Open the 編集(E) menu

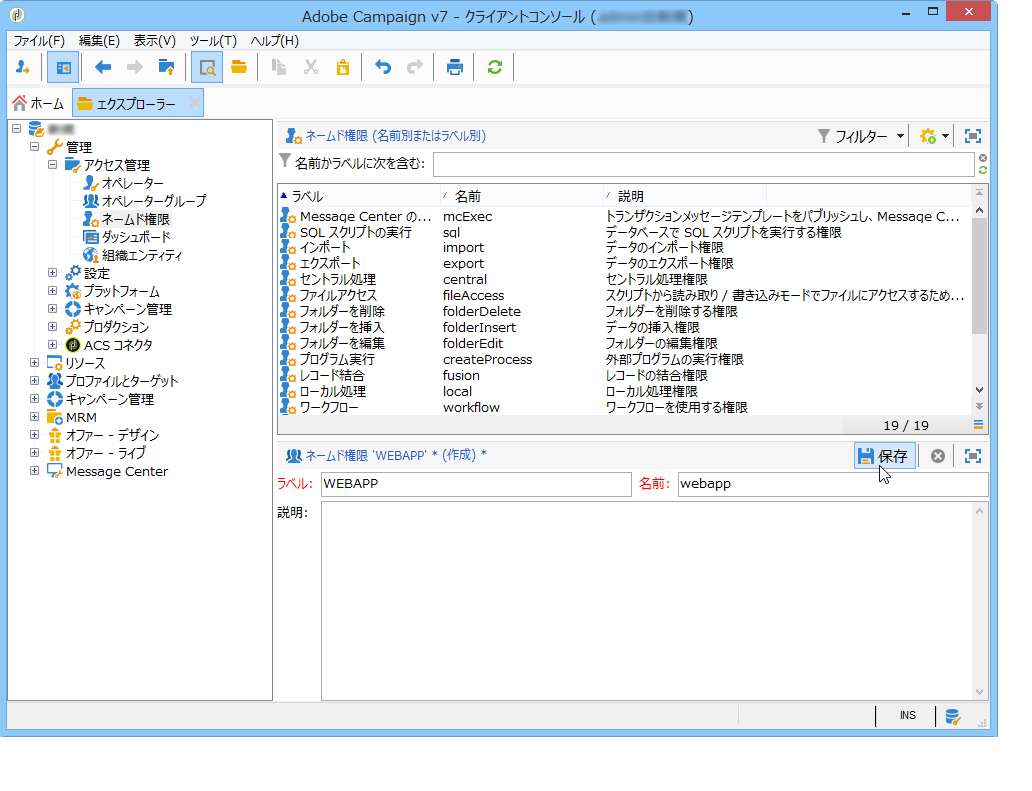point(99,41)
